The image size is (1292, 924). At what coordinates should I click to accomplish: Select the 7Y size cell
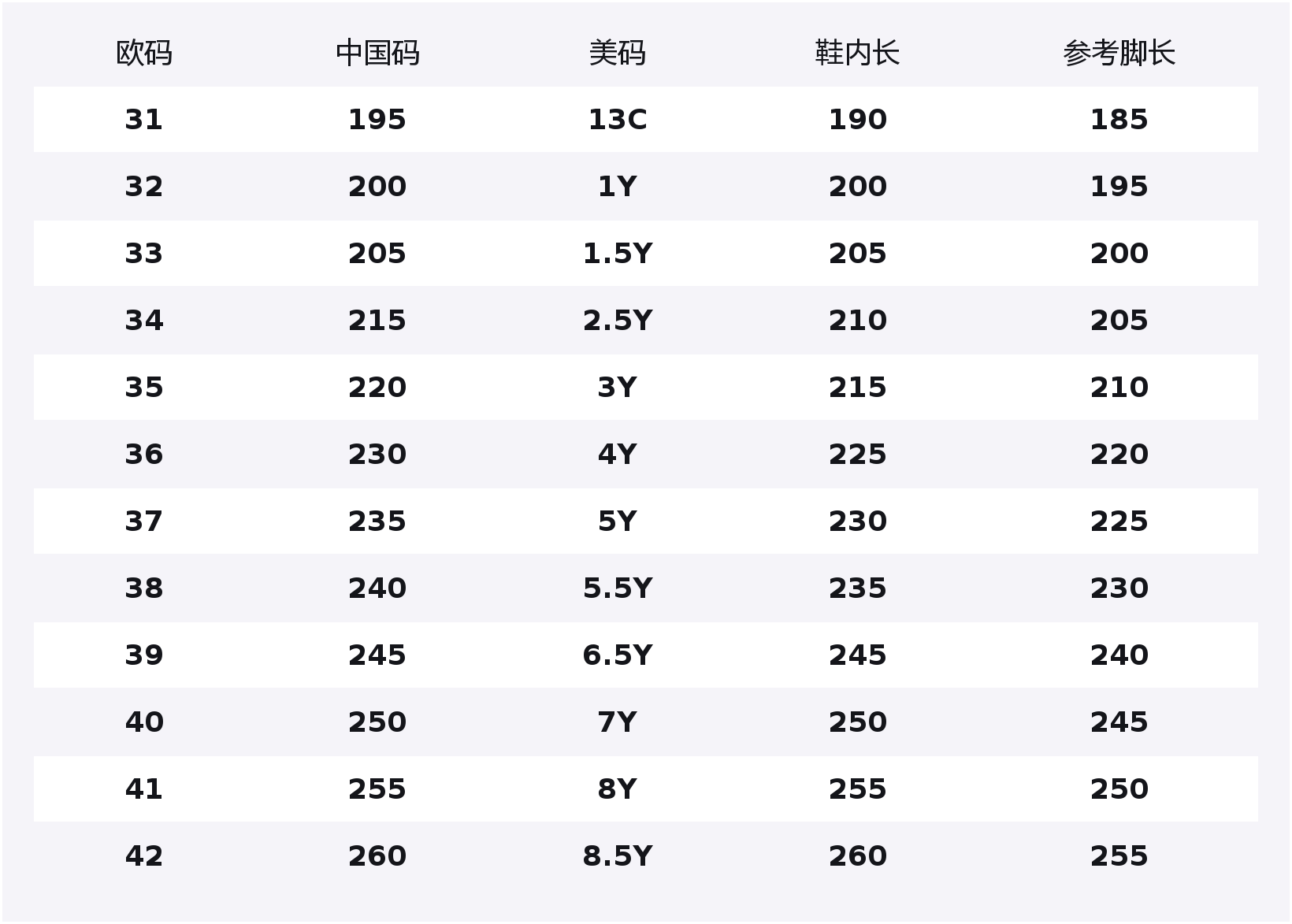(618, 722)
